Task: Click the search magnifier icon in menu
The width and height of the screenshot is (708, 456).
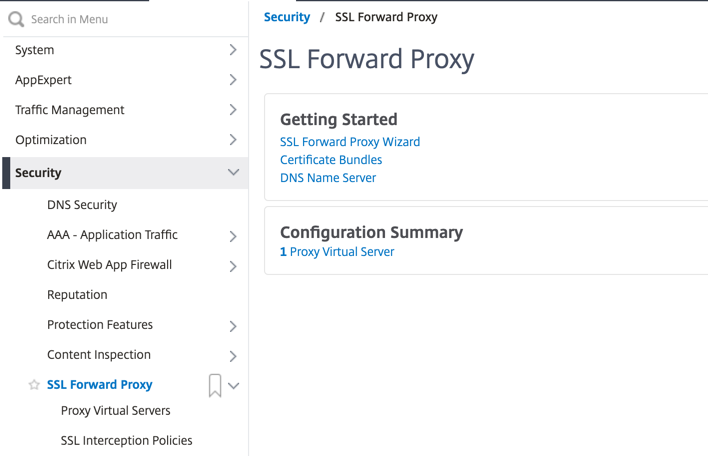Action: click(x=16, y=19)
